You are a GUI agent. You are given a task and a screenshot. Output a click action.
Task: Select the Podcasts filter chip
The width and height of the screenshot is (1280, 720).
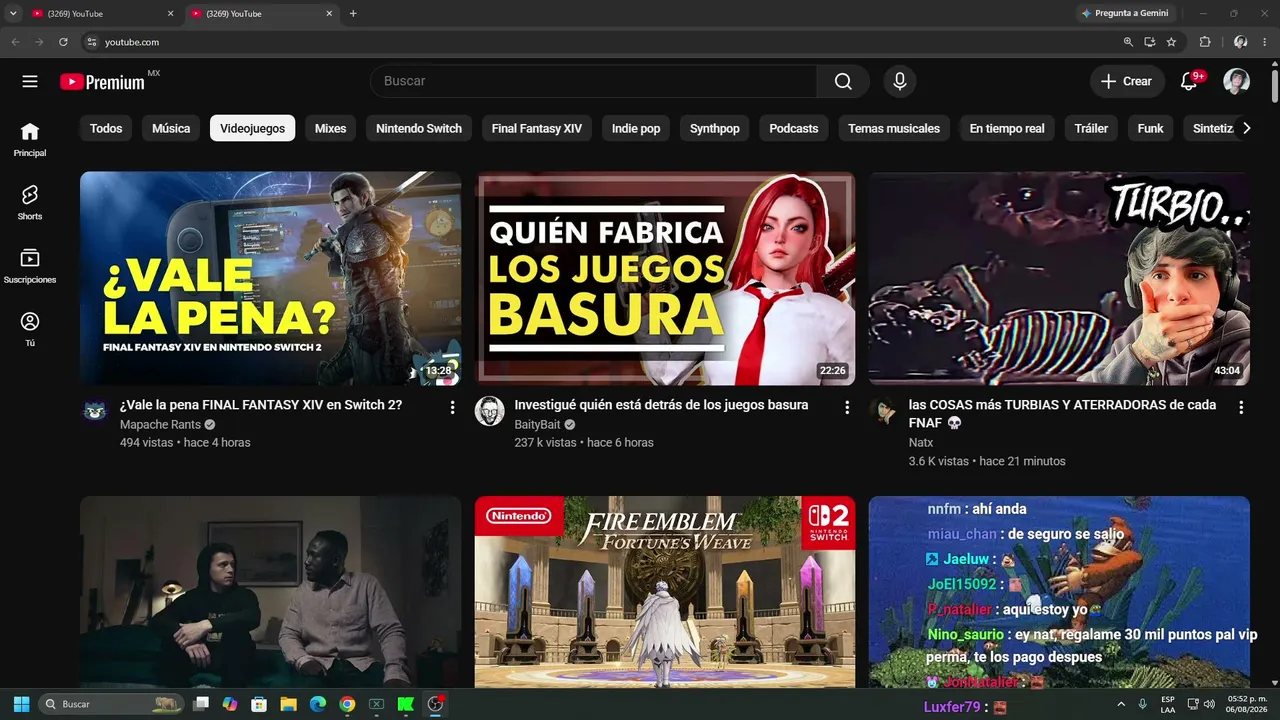(794, 128)
